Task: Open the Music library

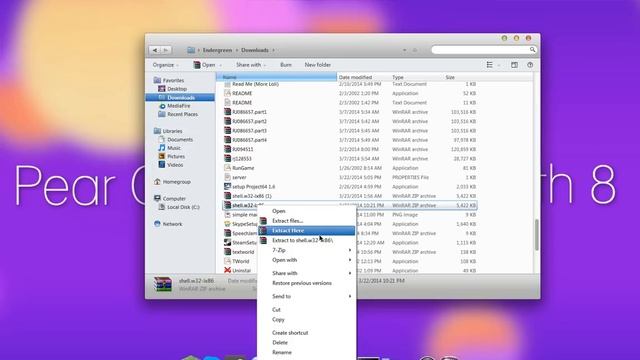Action: pos(173,148)
